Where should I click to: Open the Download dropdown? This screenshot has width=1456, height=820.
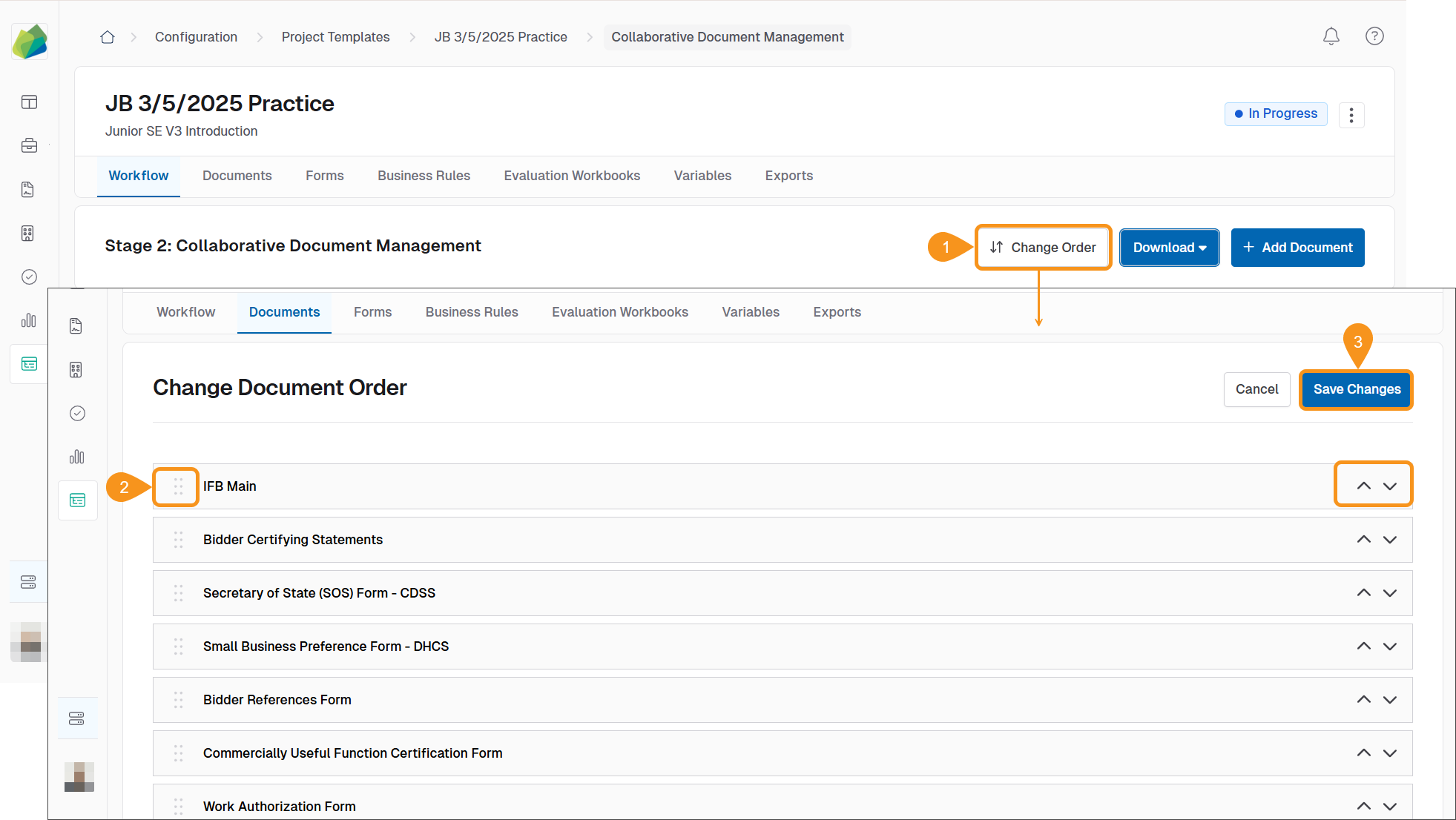[x=1169, y=247]
